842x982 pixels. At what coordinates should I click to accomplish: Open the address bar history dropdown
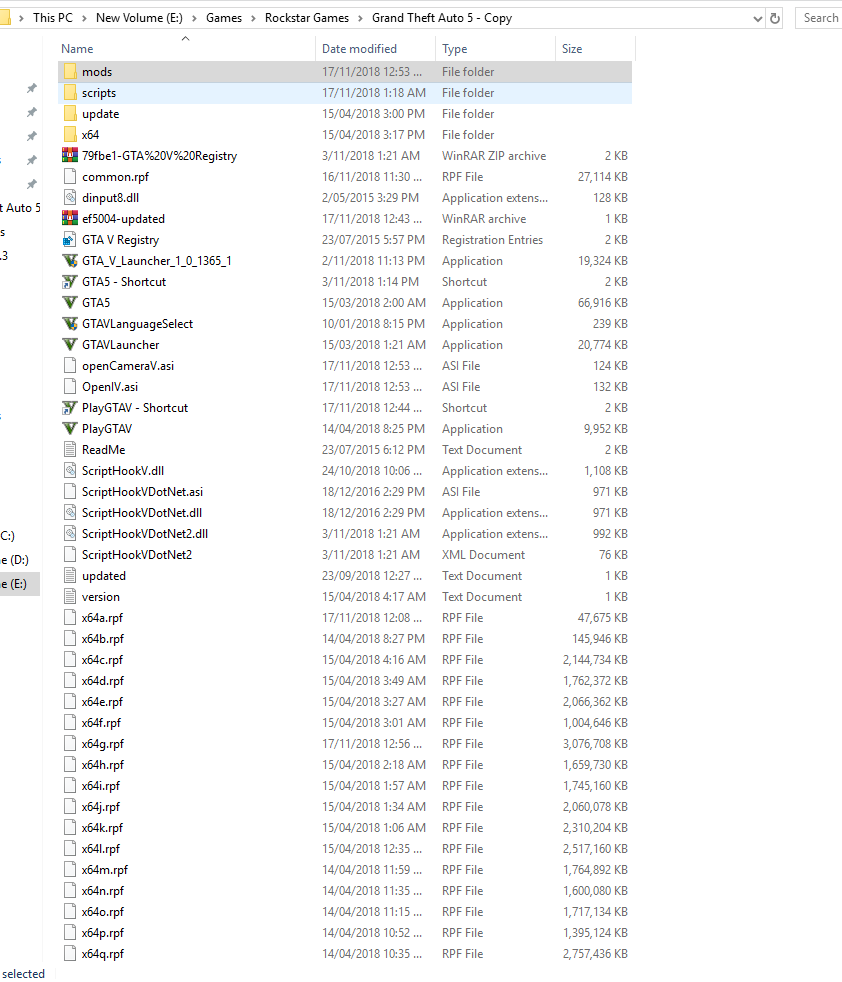(x=758, y=18)
